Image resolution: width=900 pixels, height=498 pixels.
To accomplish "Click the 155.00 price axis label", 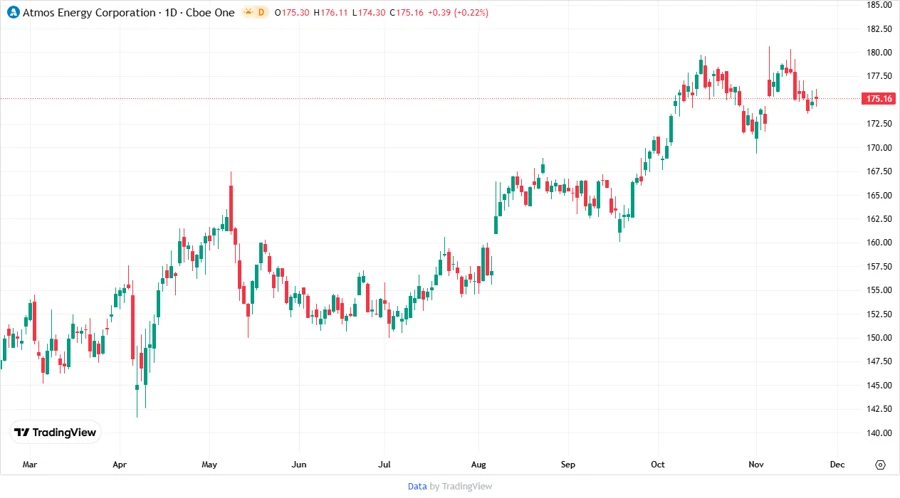I will (x=879, y=290).
